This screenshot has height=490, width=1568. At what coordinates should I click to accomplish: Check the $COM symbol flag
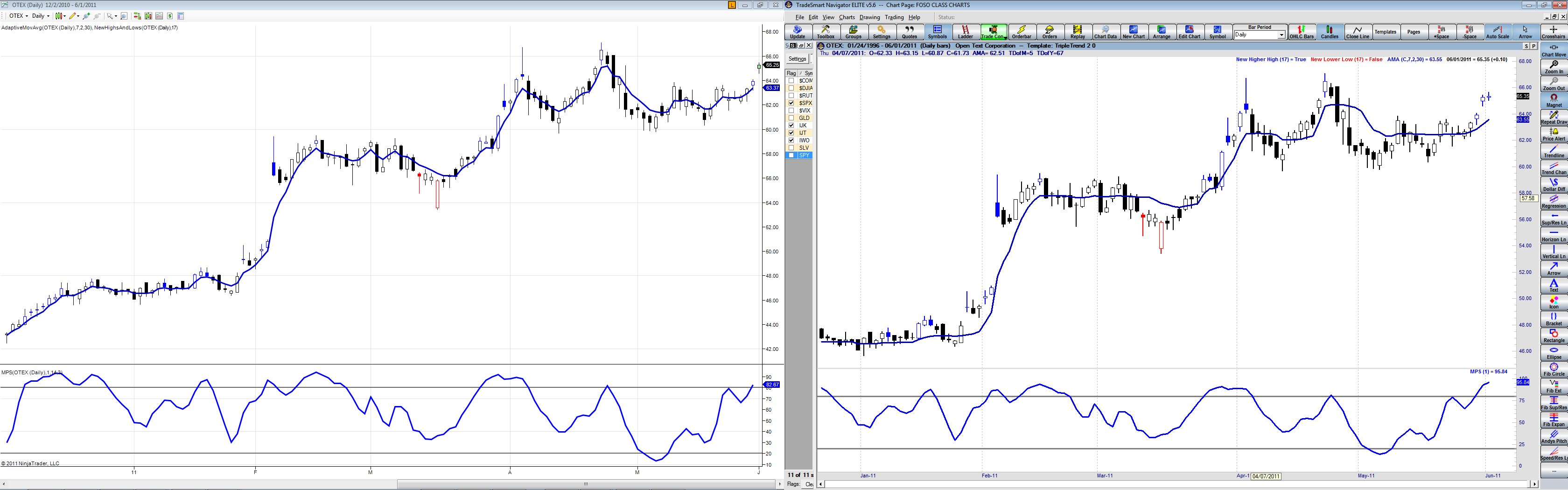[x=791, y=81]
